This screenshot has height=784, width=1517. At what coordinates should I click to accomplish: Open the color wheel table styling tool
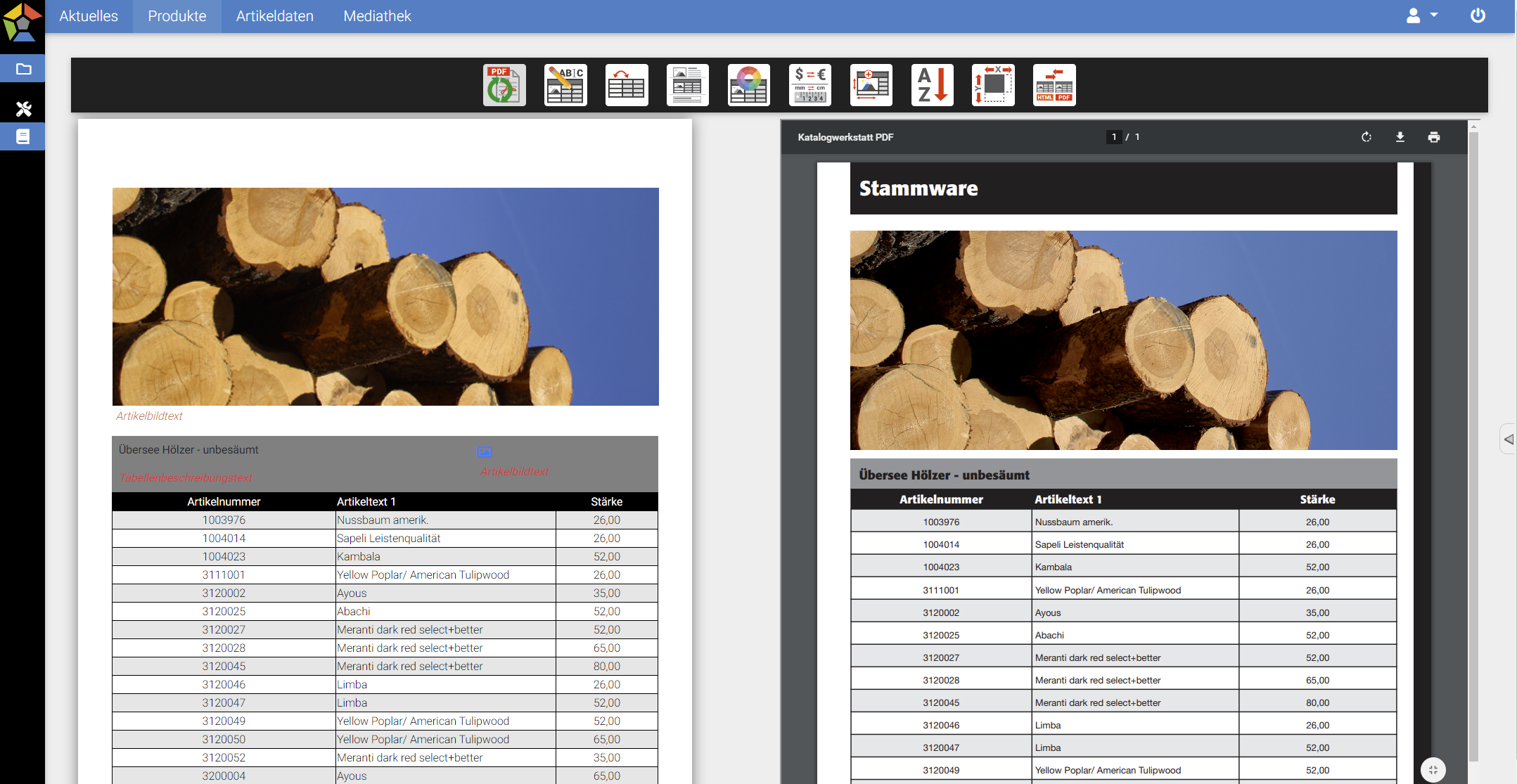click(749, 85)
